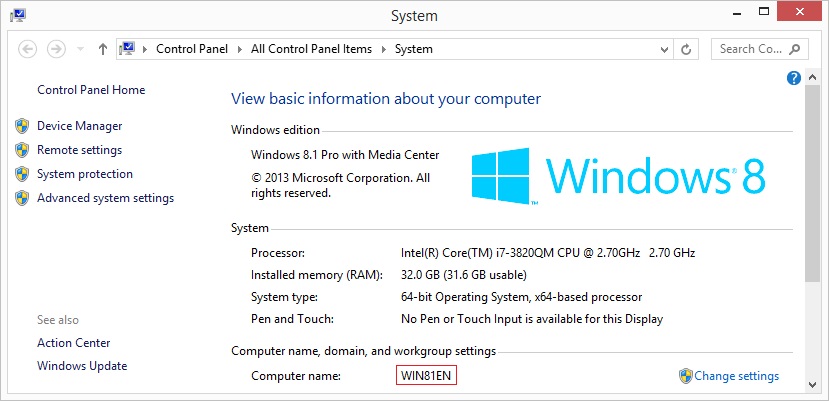Open System protection link
Screen dimensions: 829x401
point(85,174)
